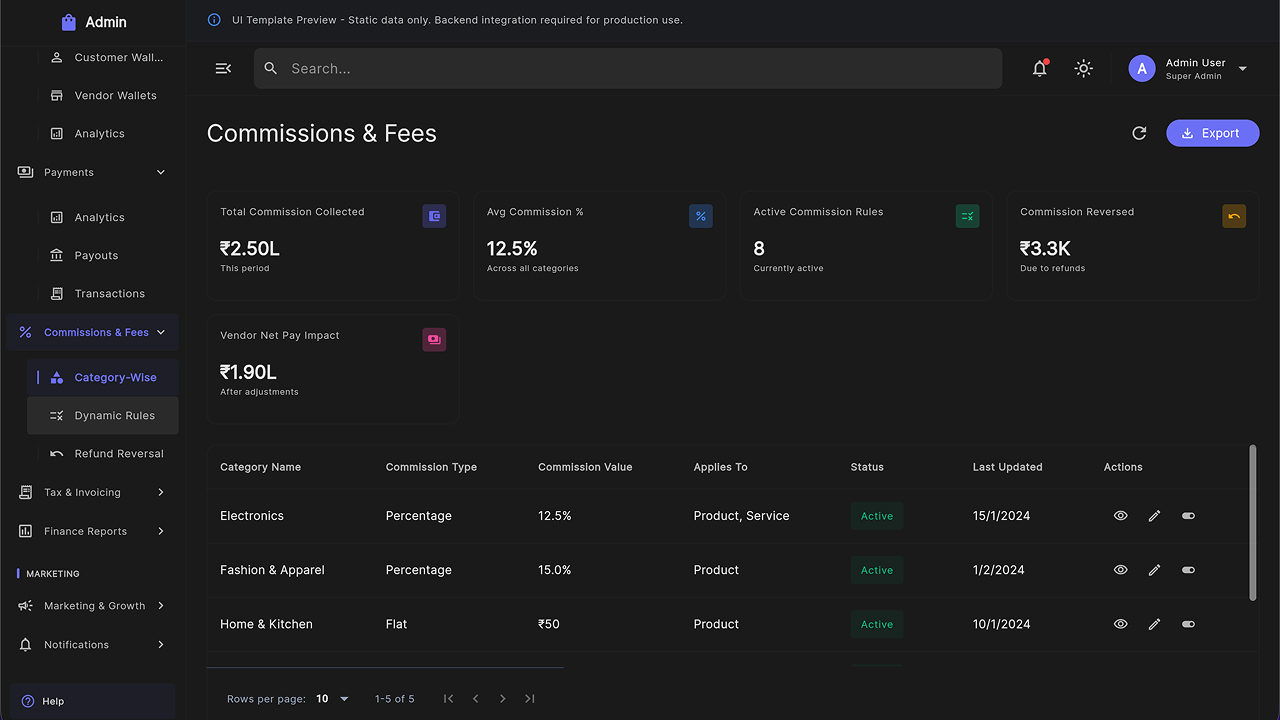Click the Active Commission Rules icon
Image resolution: width=1280 pixels, height=720 pixels.
coord(967,216)
